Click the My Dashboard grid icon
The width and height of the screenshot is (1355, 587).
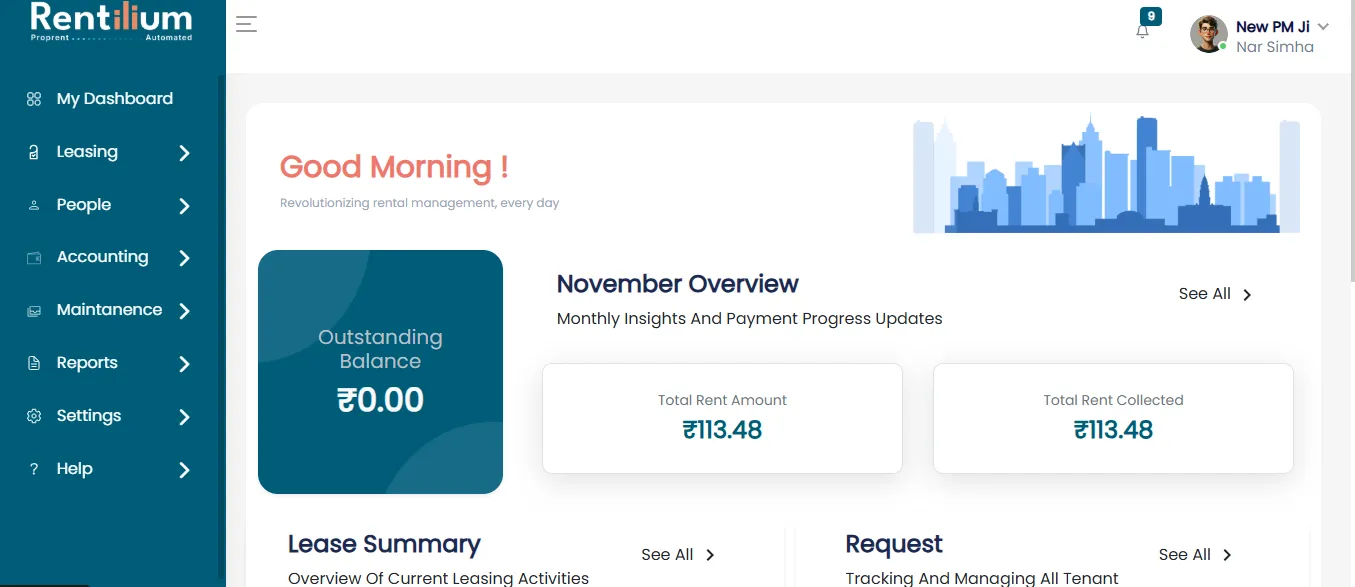coord(34,99)
